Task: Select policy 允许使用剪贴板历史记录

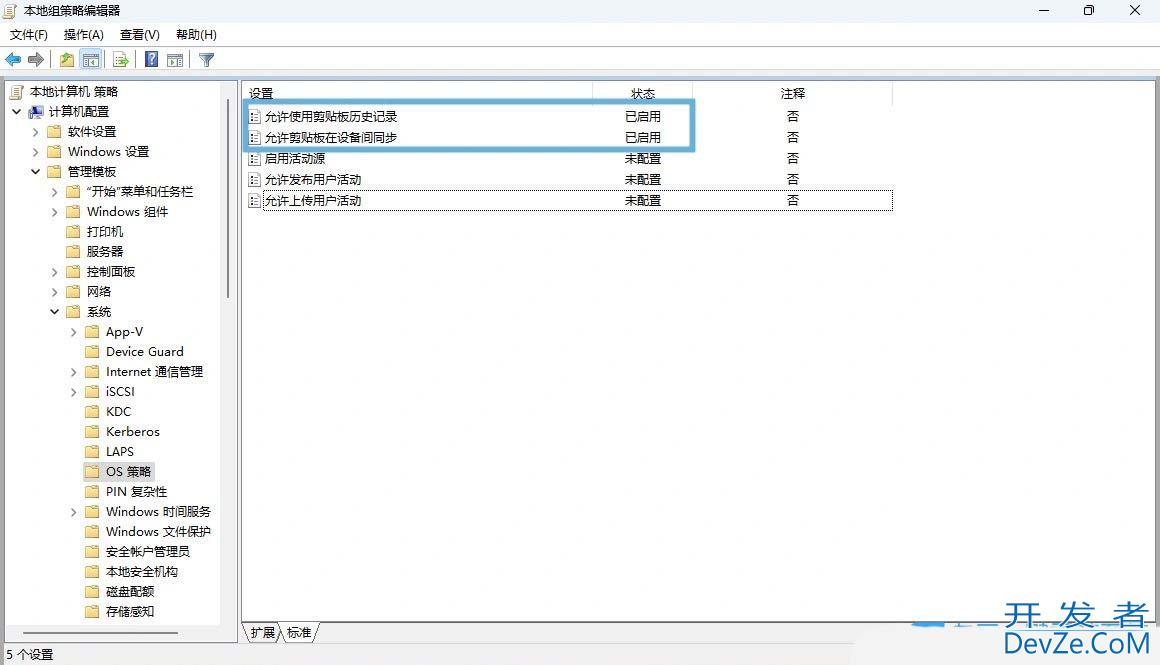Action: tap(331, 117)
